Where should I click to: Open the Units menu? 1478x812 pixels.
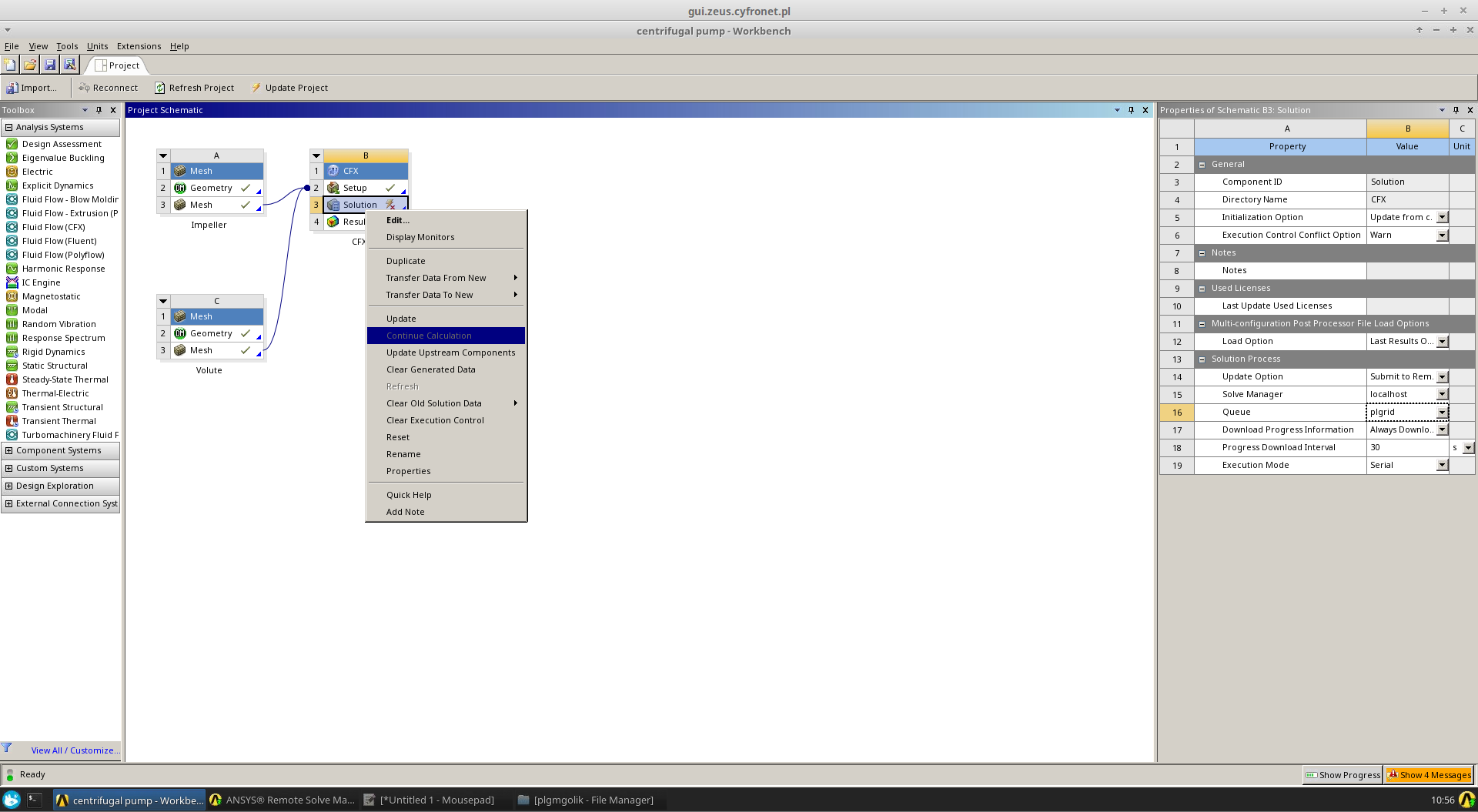tap(97, 46)
